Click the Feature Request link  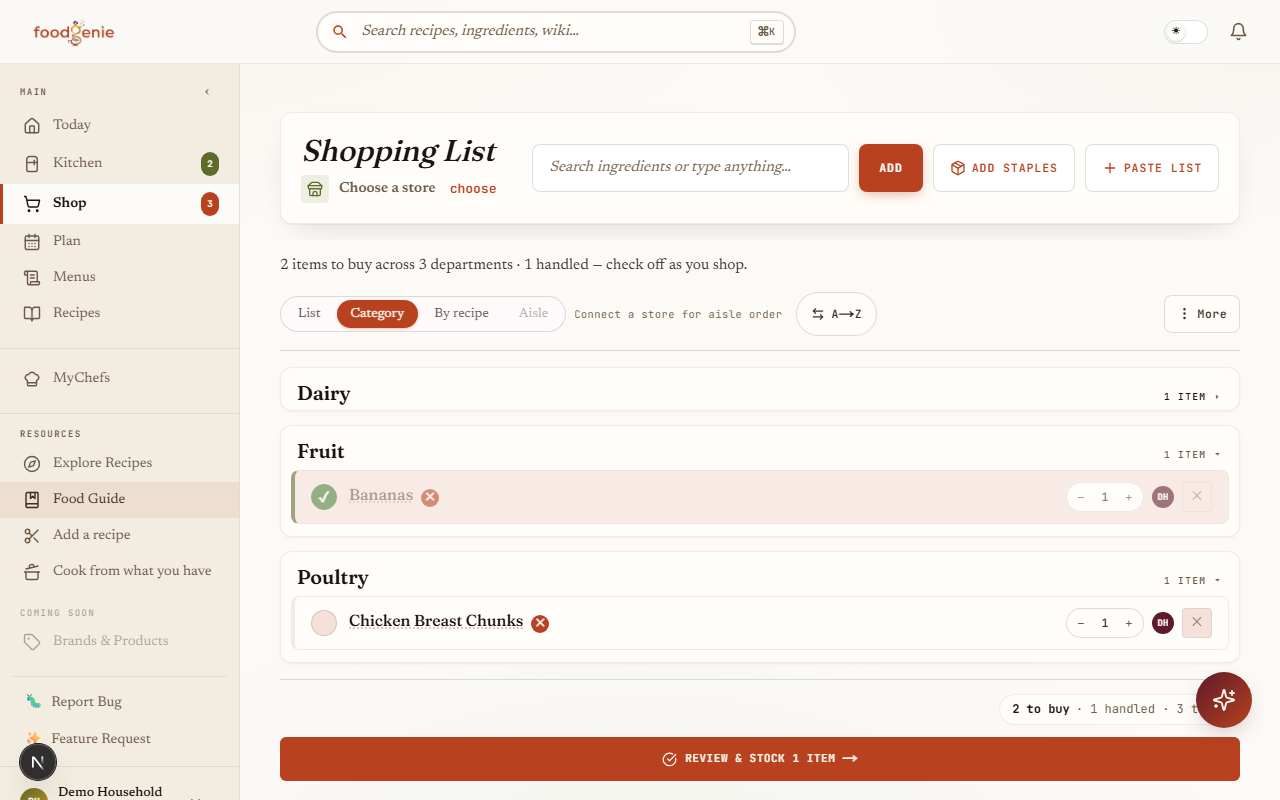120,739
